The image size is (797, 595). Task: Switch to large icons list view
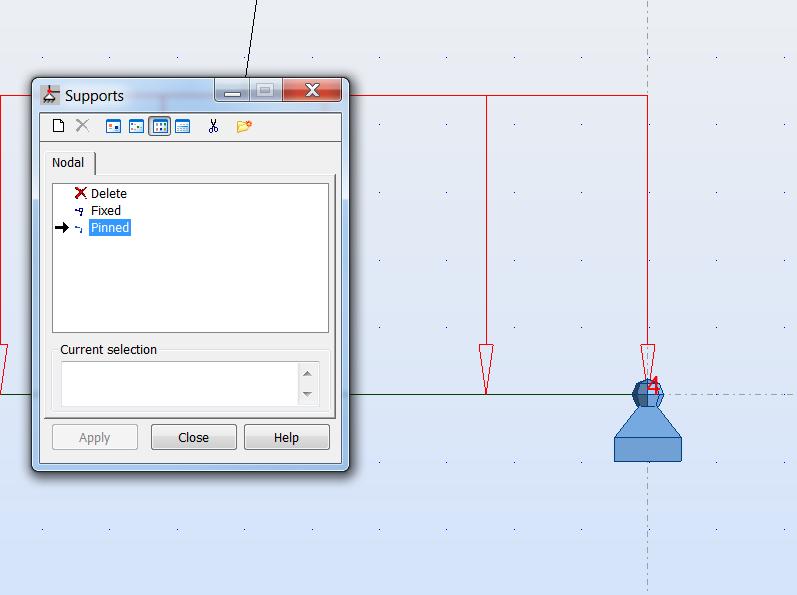point(113,126)
